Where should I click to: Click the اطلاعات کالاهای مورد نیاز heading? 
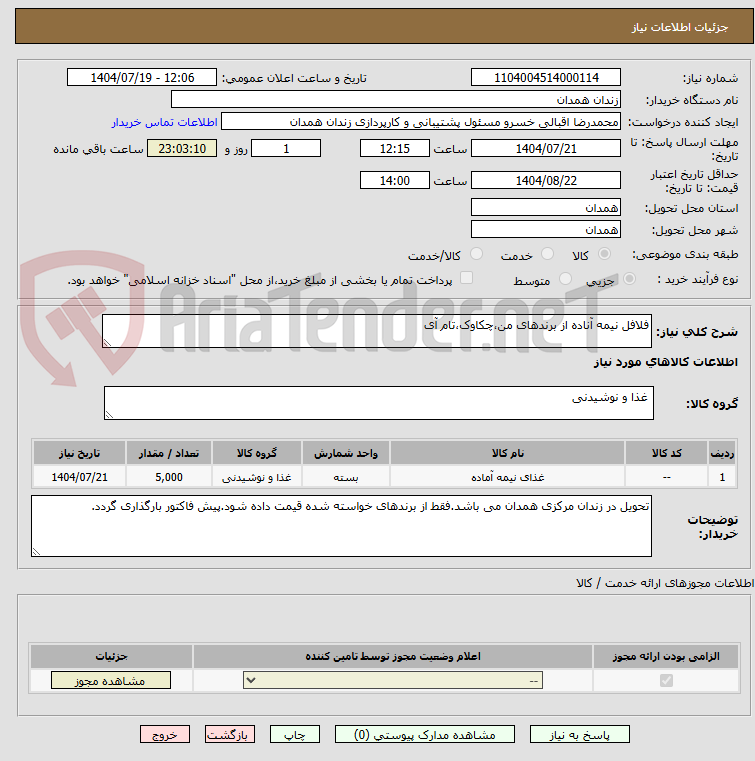pyautogui.click(x=665, y=362)
